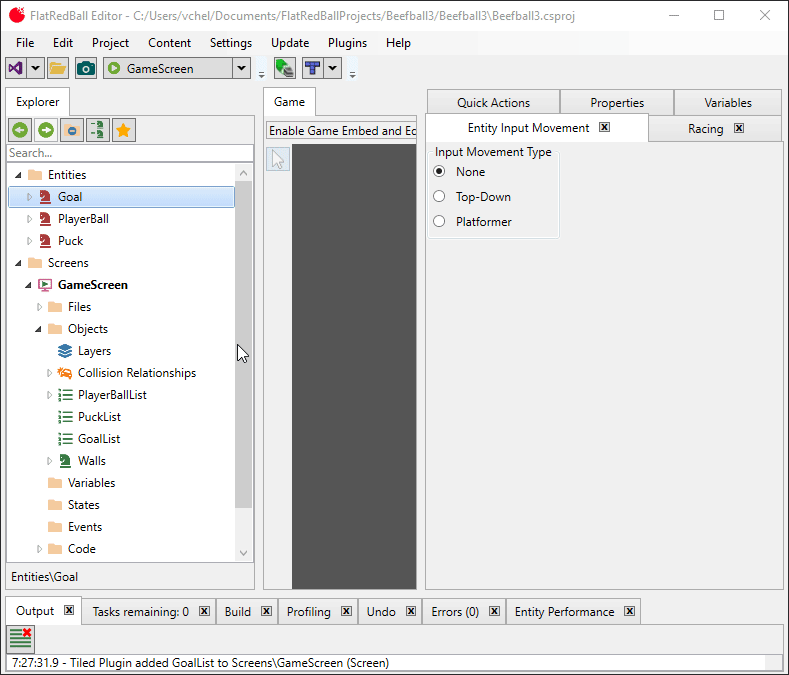Click the yellow star bookmark icon

124,130
